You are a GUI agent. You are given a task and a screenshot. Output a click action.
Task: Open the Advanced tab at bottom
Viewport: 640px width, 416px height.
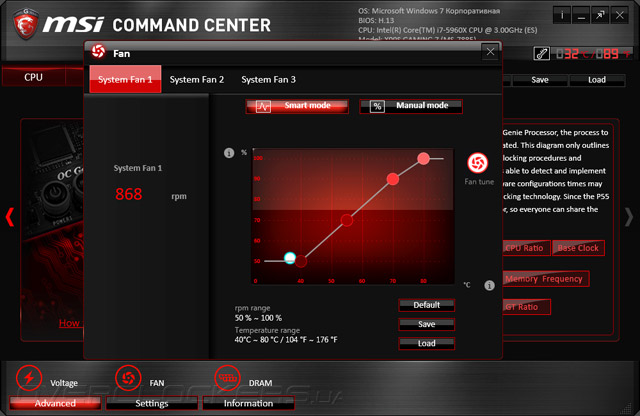(x=55, y=403)
